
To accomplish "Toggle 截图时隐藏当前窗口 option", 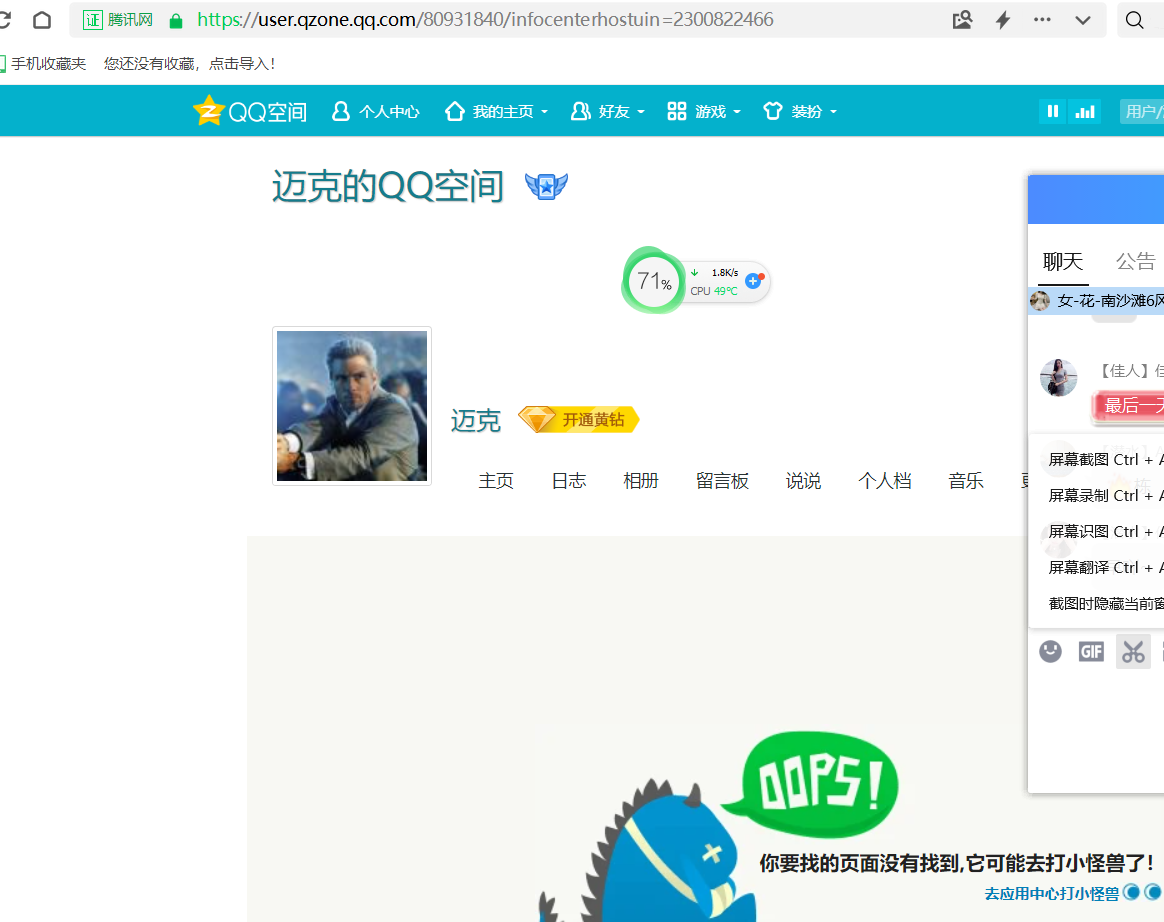I will (1105, 603).
